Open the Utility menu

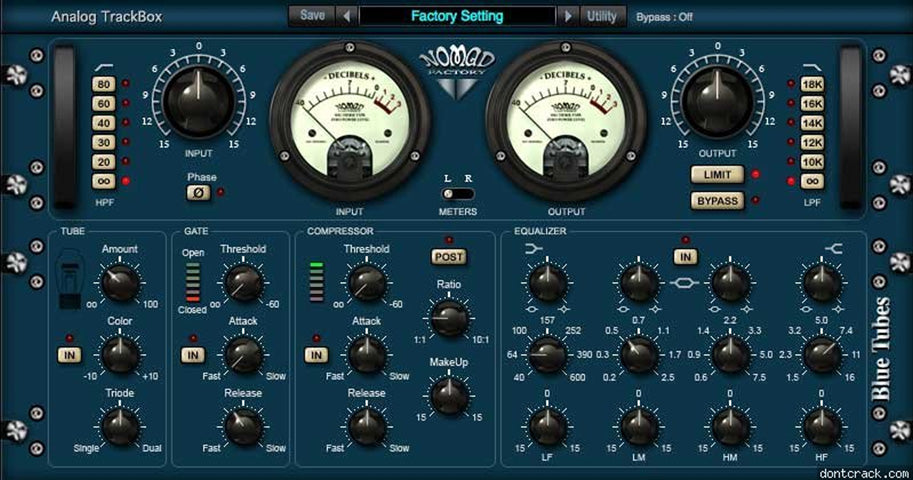tap(602, 16)
